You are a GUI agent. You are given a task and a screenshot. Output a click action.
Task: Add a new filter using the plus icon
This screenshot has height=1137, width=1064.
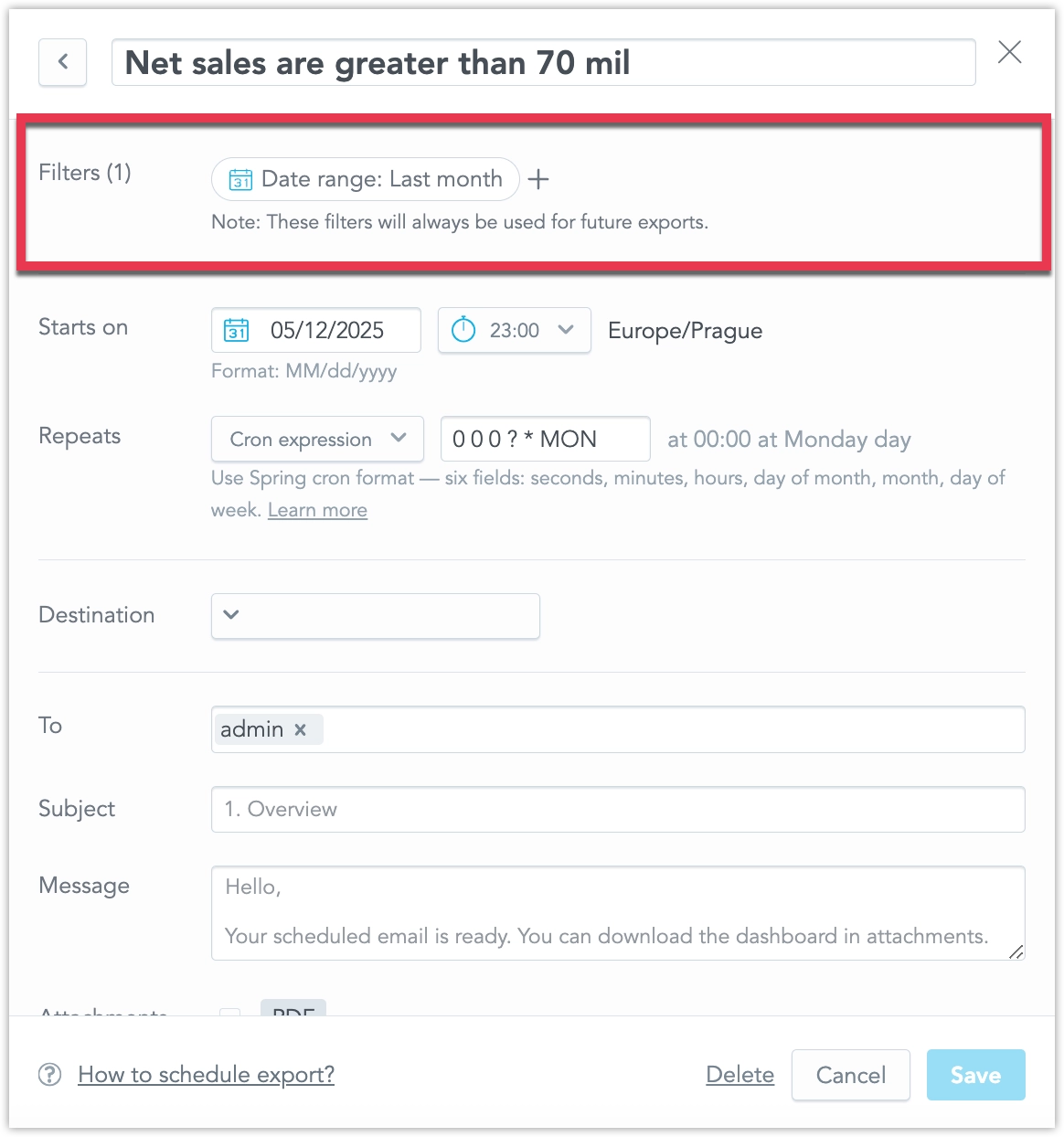537,179
